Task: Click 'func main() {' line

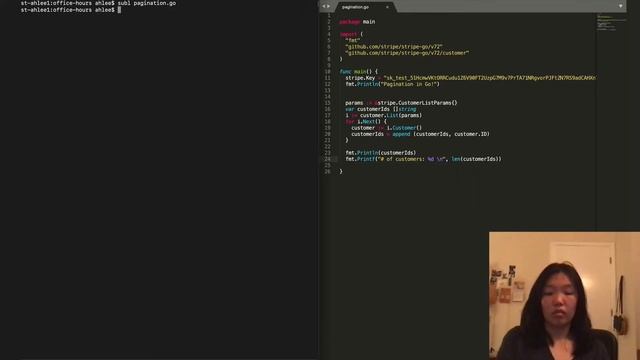Action: click(359, 71)
